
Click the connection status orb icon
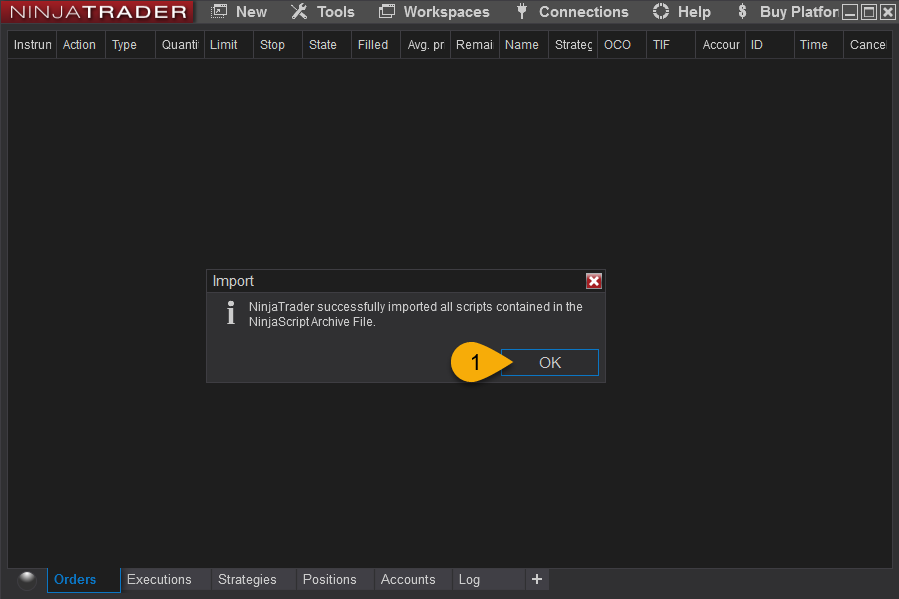tap(27, 580)
